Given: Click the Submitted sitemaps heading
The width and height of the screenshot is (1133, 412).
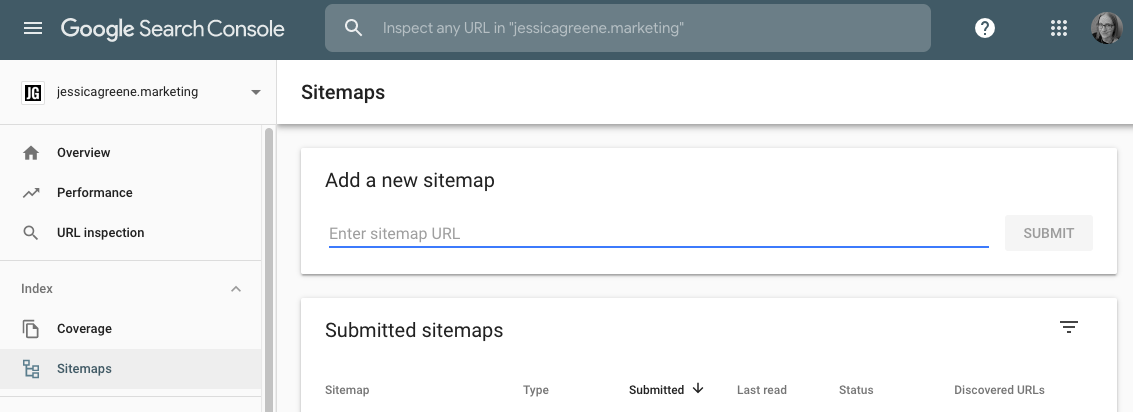Looking at the screenshot, I should click(x=414, y=330).
